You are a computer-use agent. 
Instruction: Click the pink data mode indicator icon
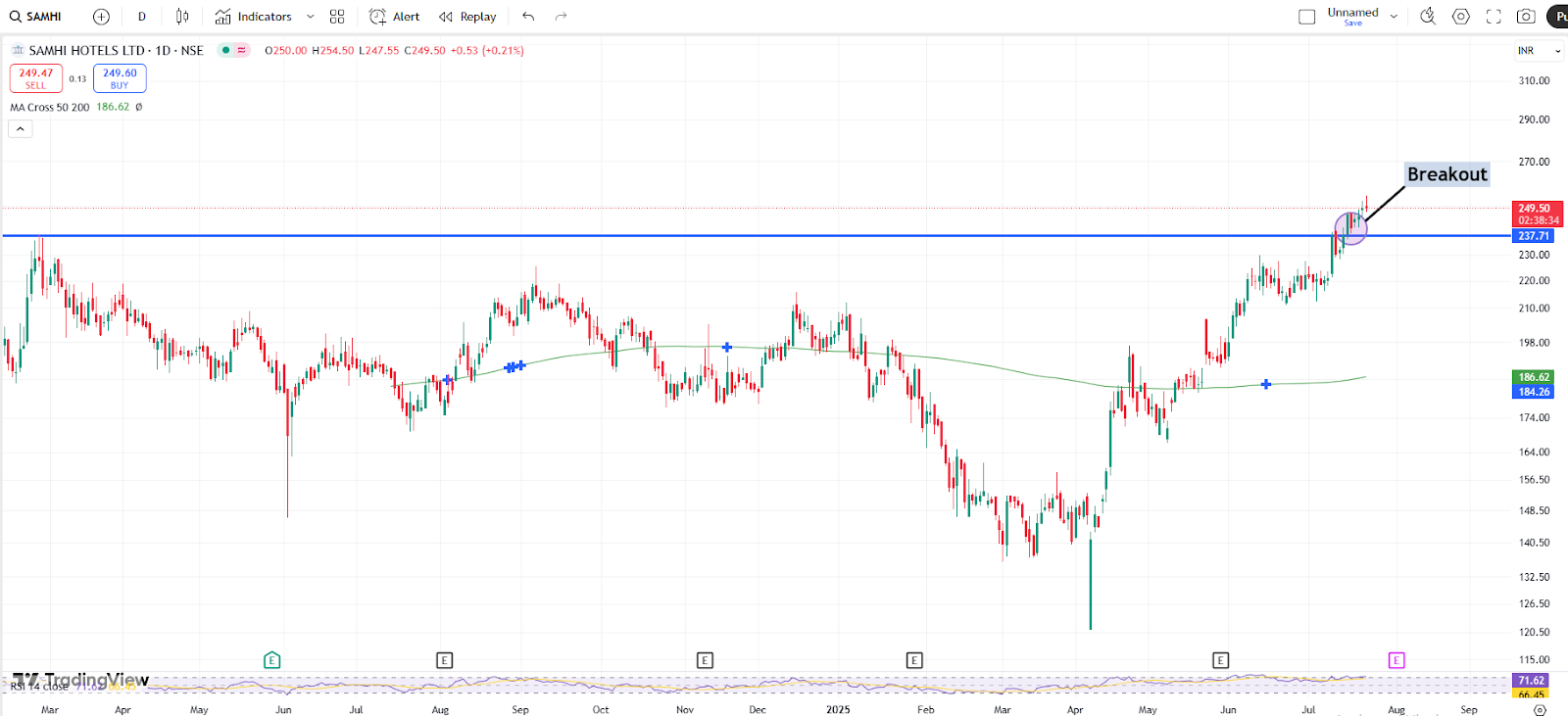point(241,50)
